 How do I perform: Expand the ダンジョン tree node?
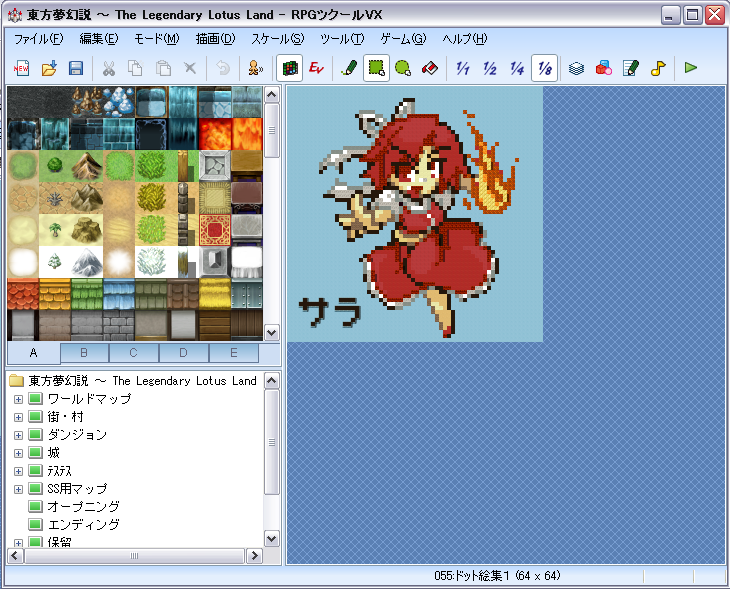(x=18, y=435)
